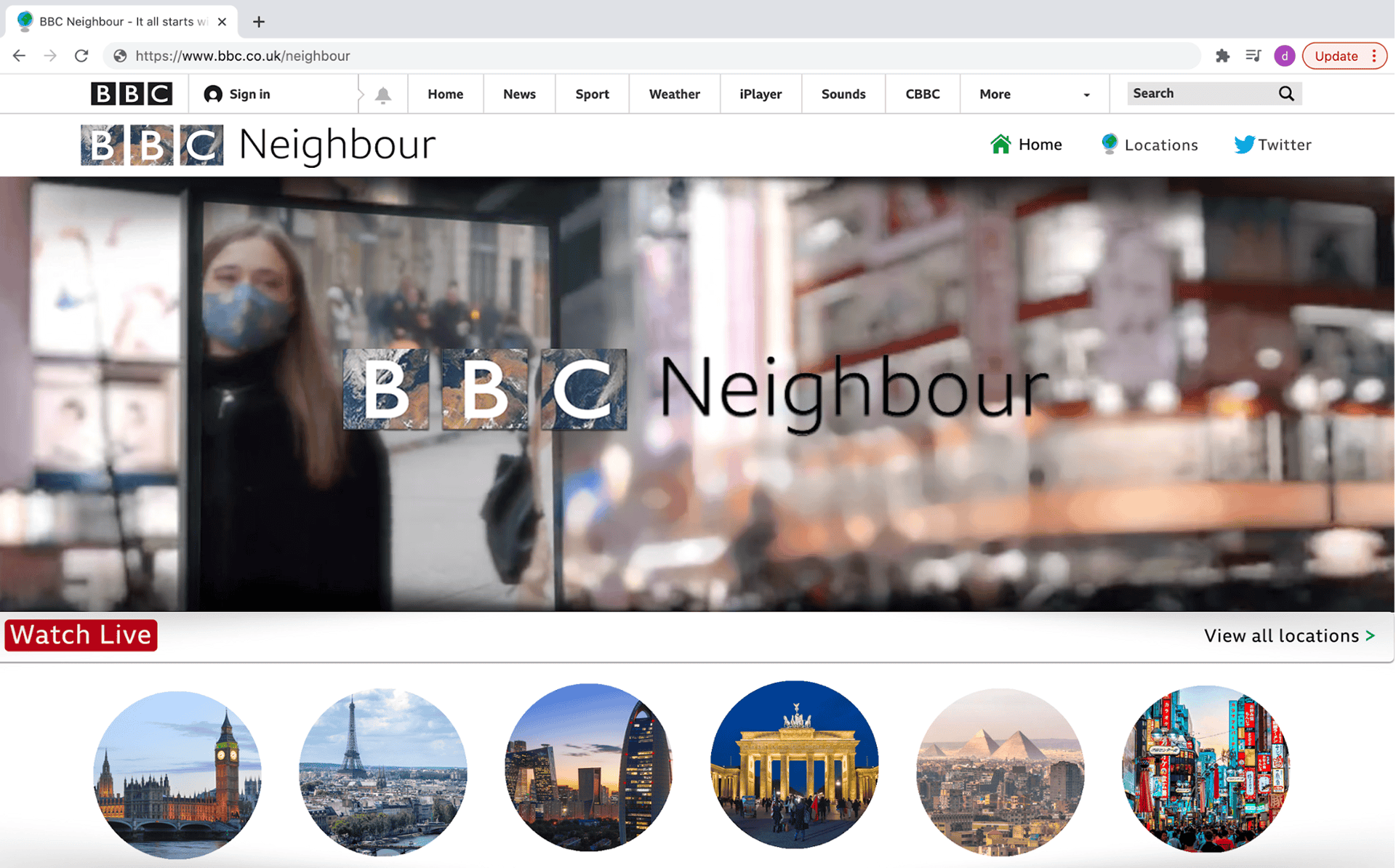
Task: Open the media control playlist icon
Action: [1253, 56]
